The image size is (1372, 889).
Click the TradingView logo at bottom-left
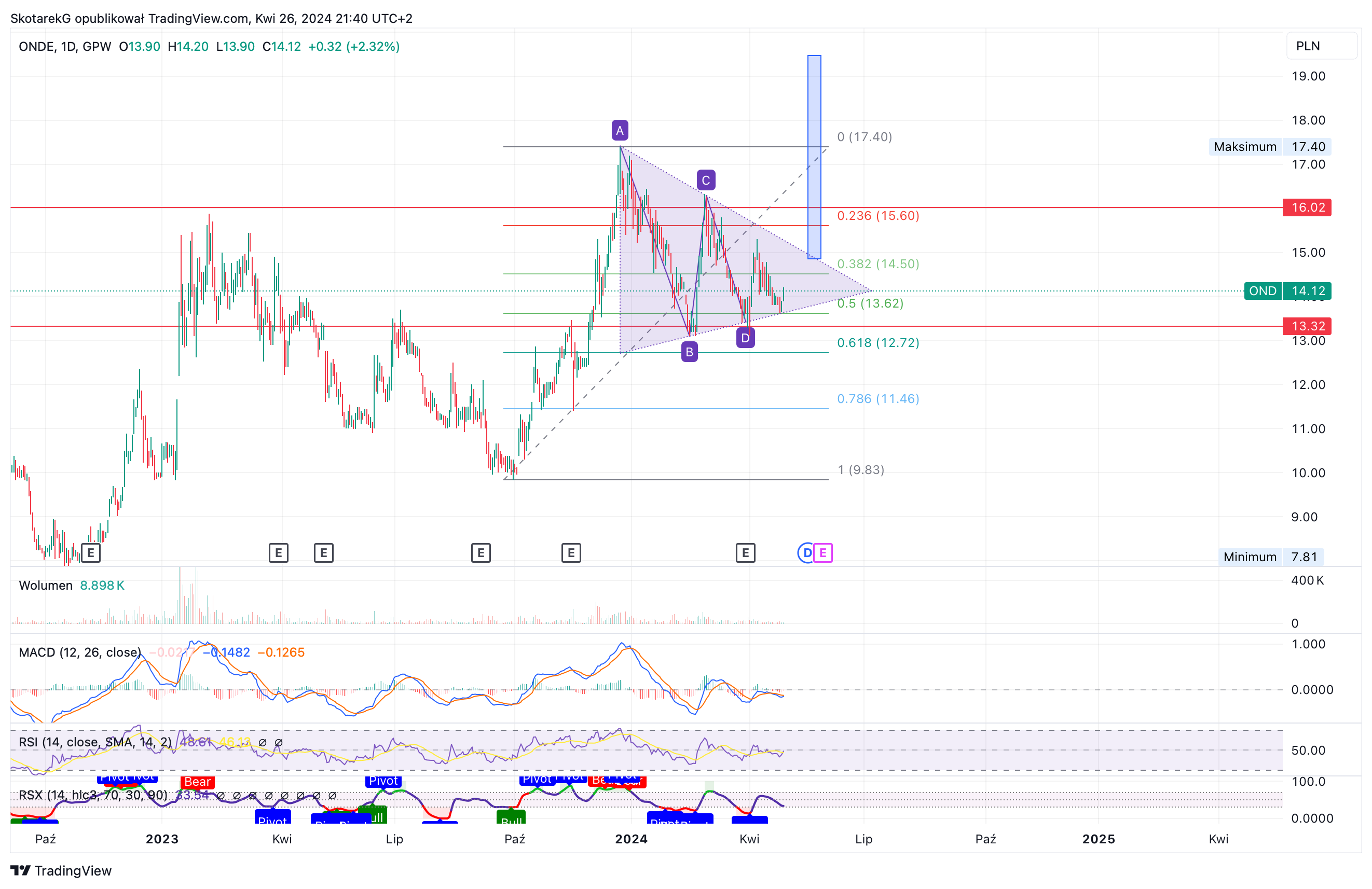[x=61, y=870]
